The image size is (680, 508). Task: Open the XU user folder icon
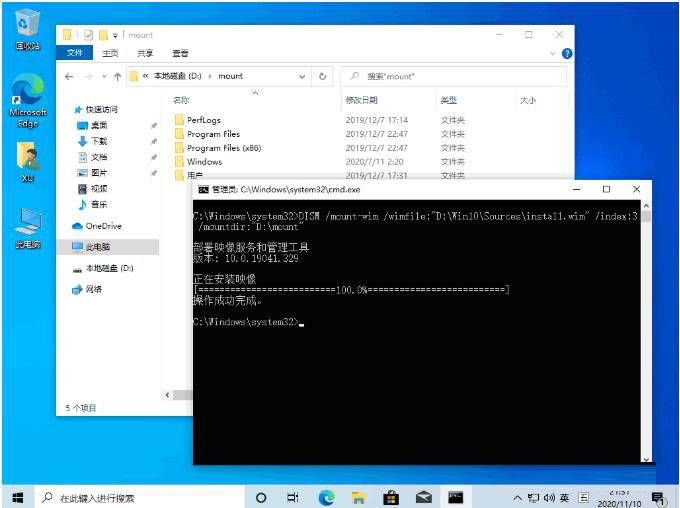click(28, 161)
